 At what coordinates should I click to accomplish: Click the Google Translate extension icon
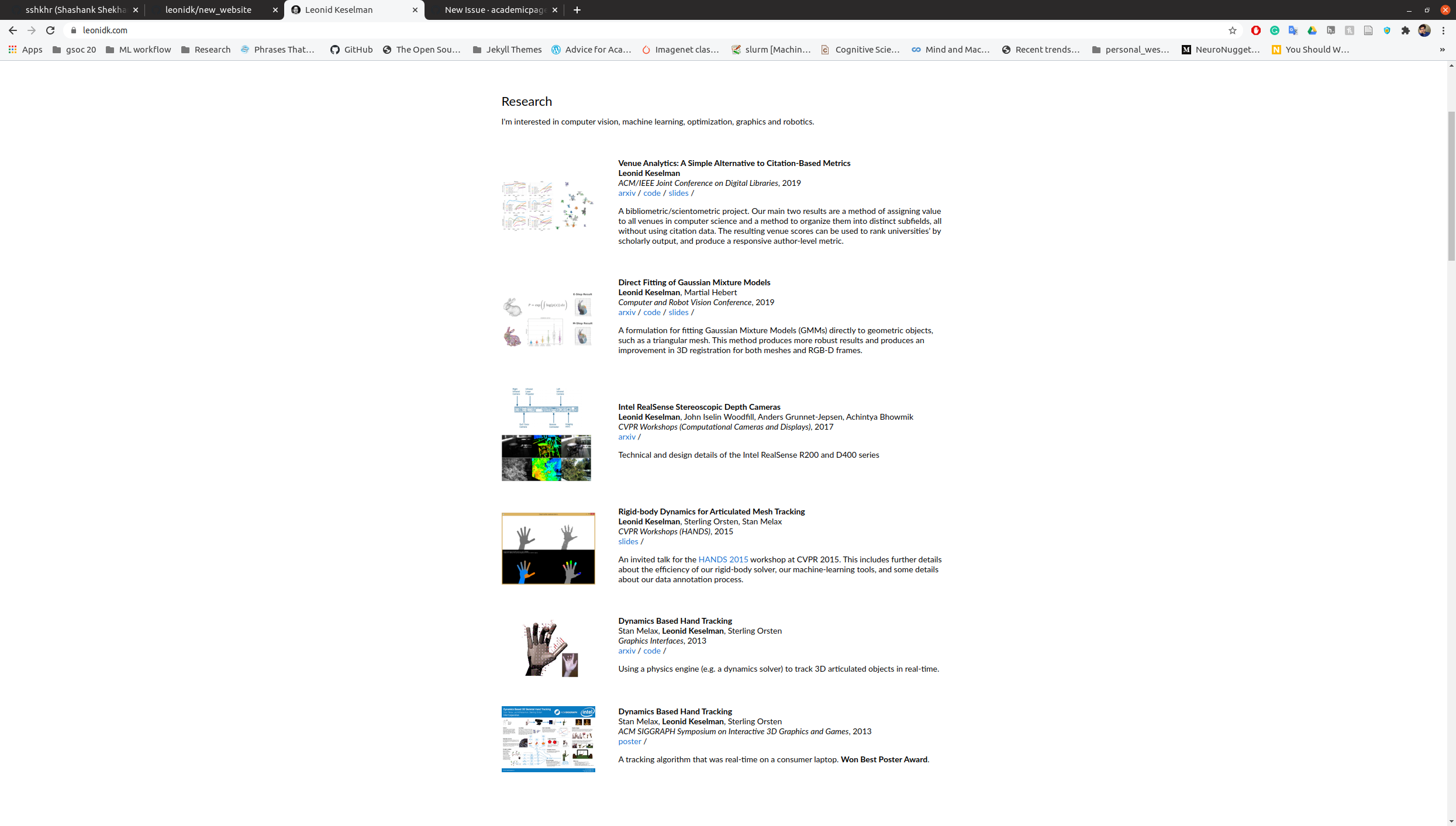pos(1293,30)
